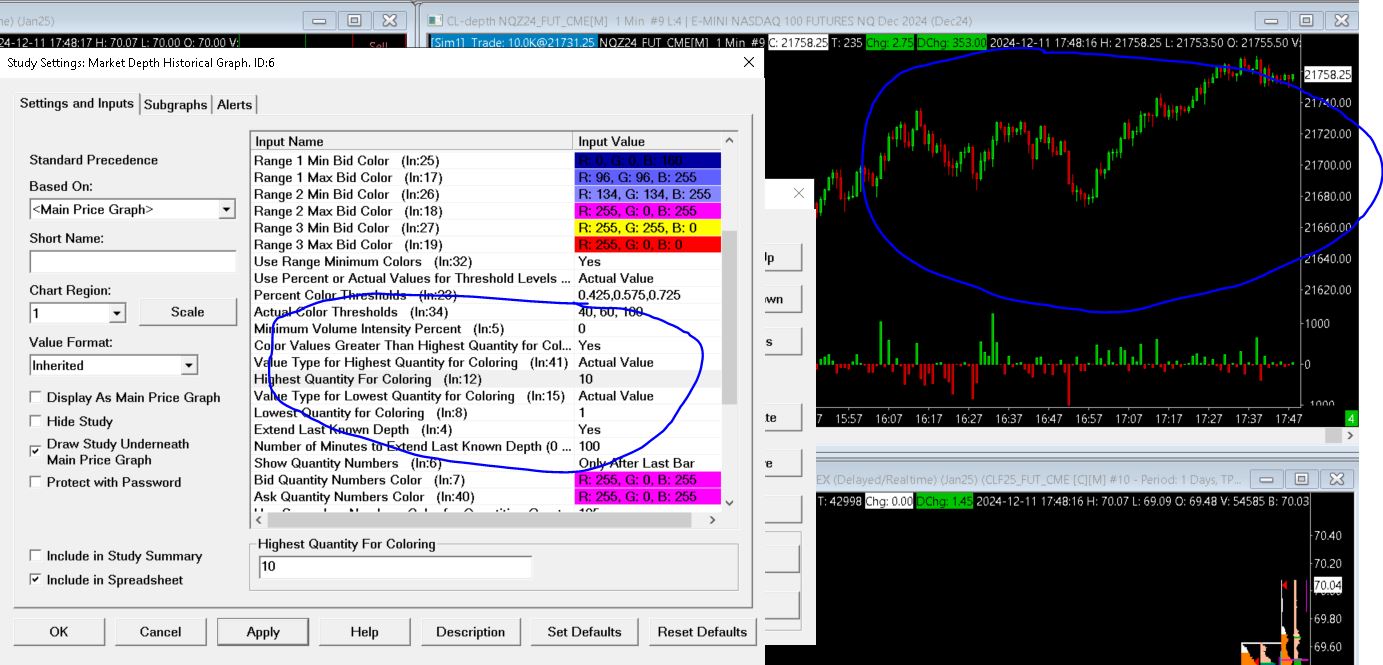This screenshot has width=1383, height=665.
Task: Click the Description button
Action: click(x=470, y=632)
